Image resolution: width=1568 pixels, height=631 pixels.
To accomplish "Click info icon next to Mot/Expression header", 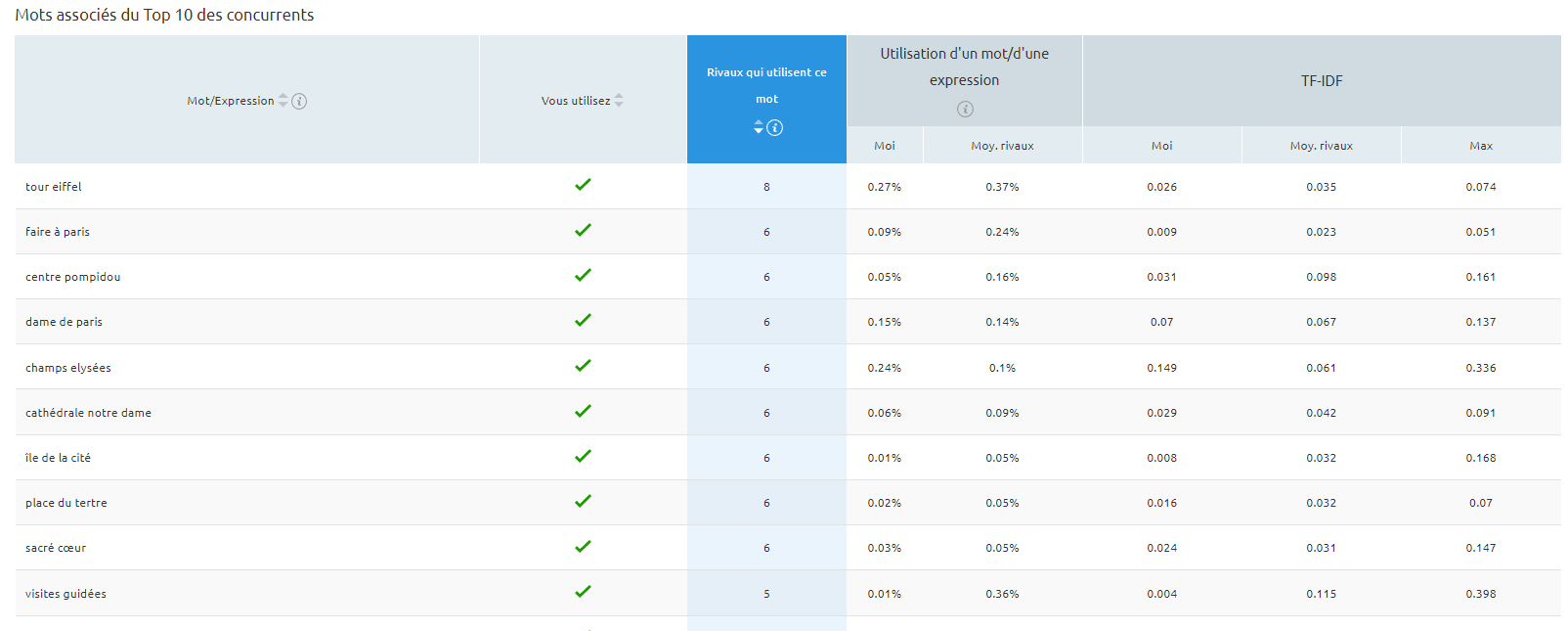I will [299, 101].
